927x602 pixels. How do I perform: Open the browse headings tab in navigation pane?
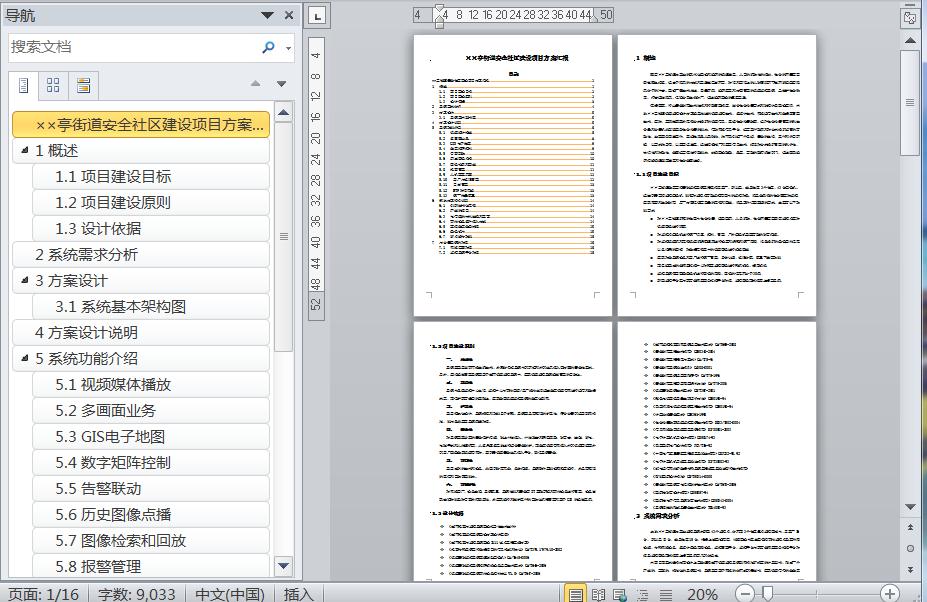pyautogui.click(x=24, y=86)
